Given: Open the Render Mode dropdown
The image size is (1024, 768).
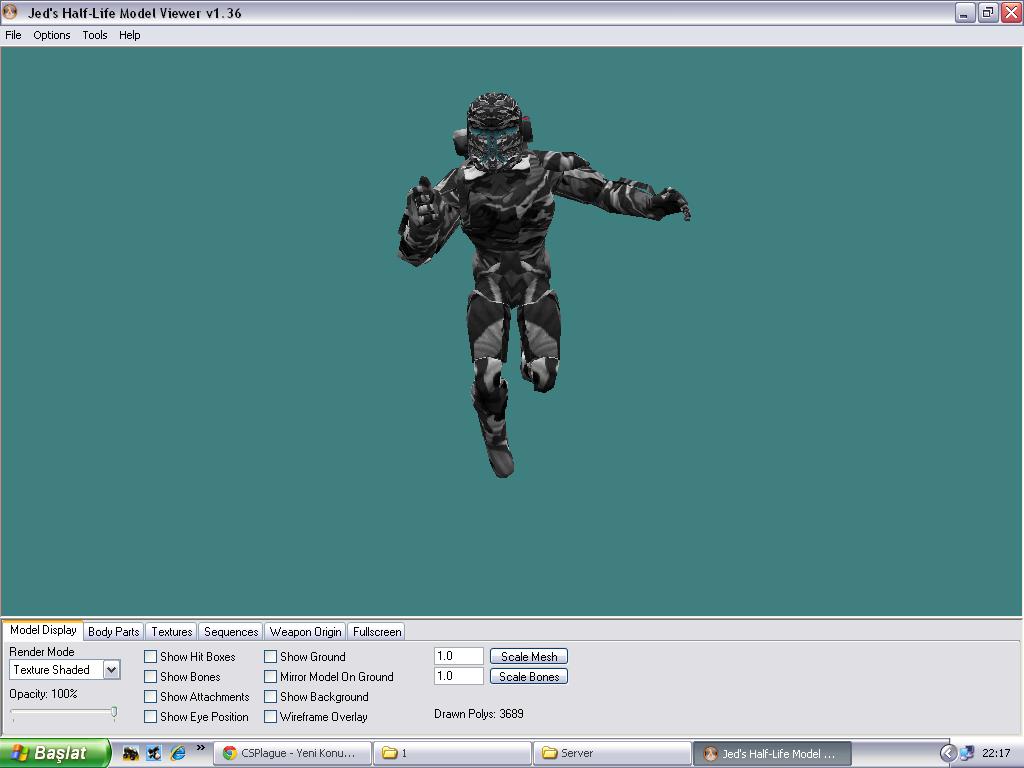Looking at the screenshot, I should [x=111, y=670].
